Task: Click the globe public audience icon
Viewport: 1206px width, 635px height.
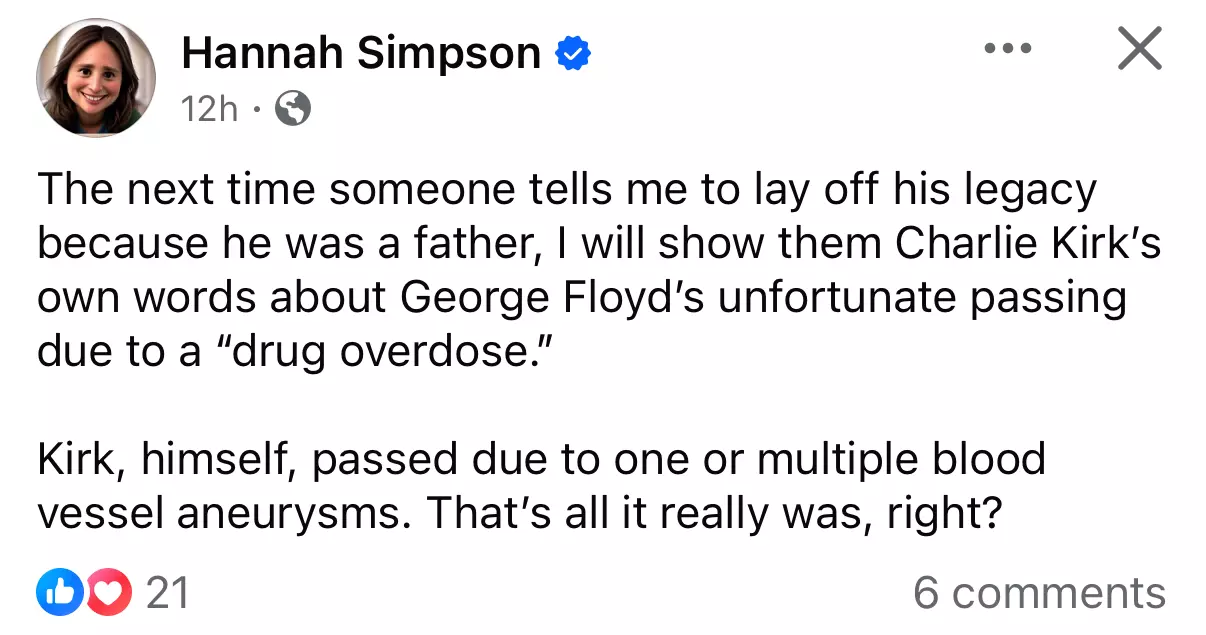Action: pos(292,108)
